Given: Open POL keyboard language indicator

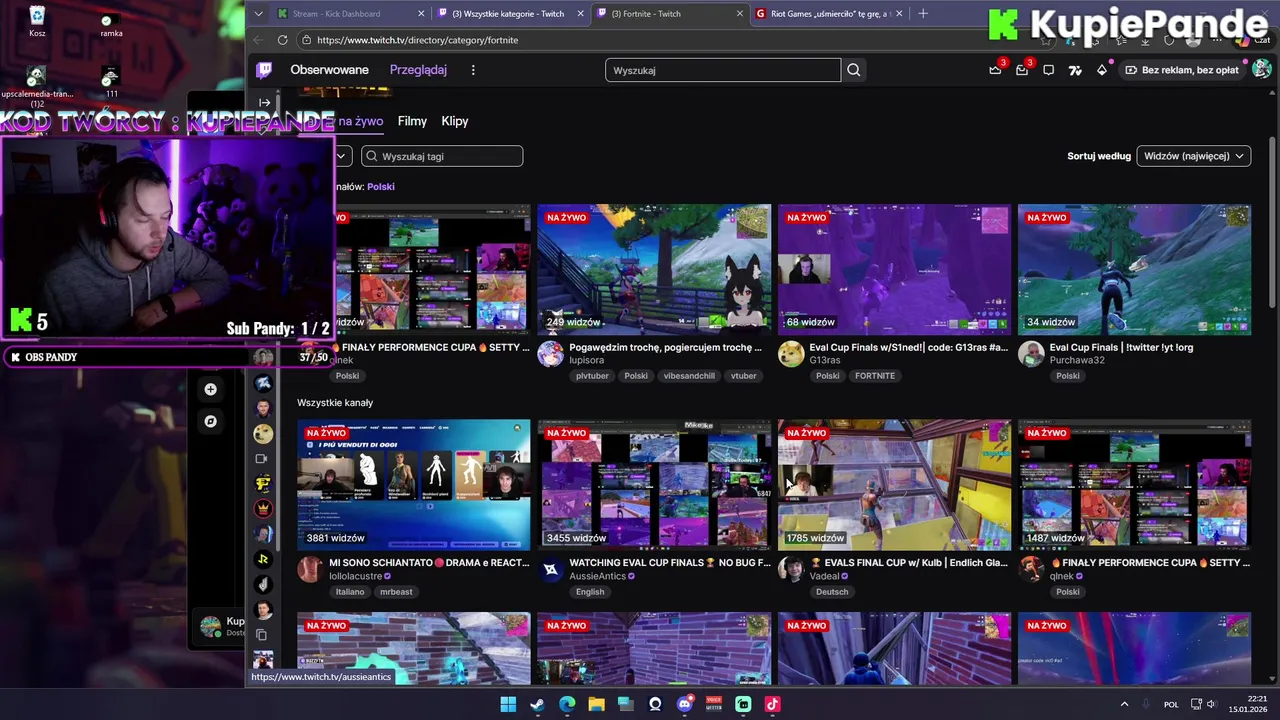Looking at the screenshot, I should [1171, 704].
